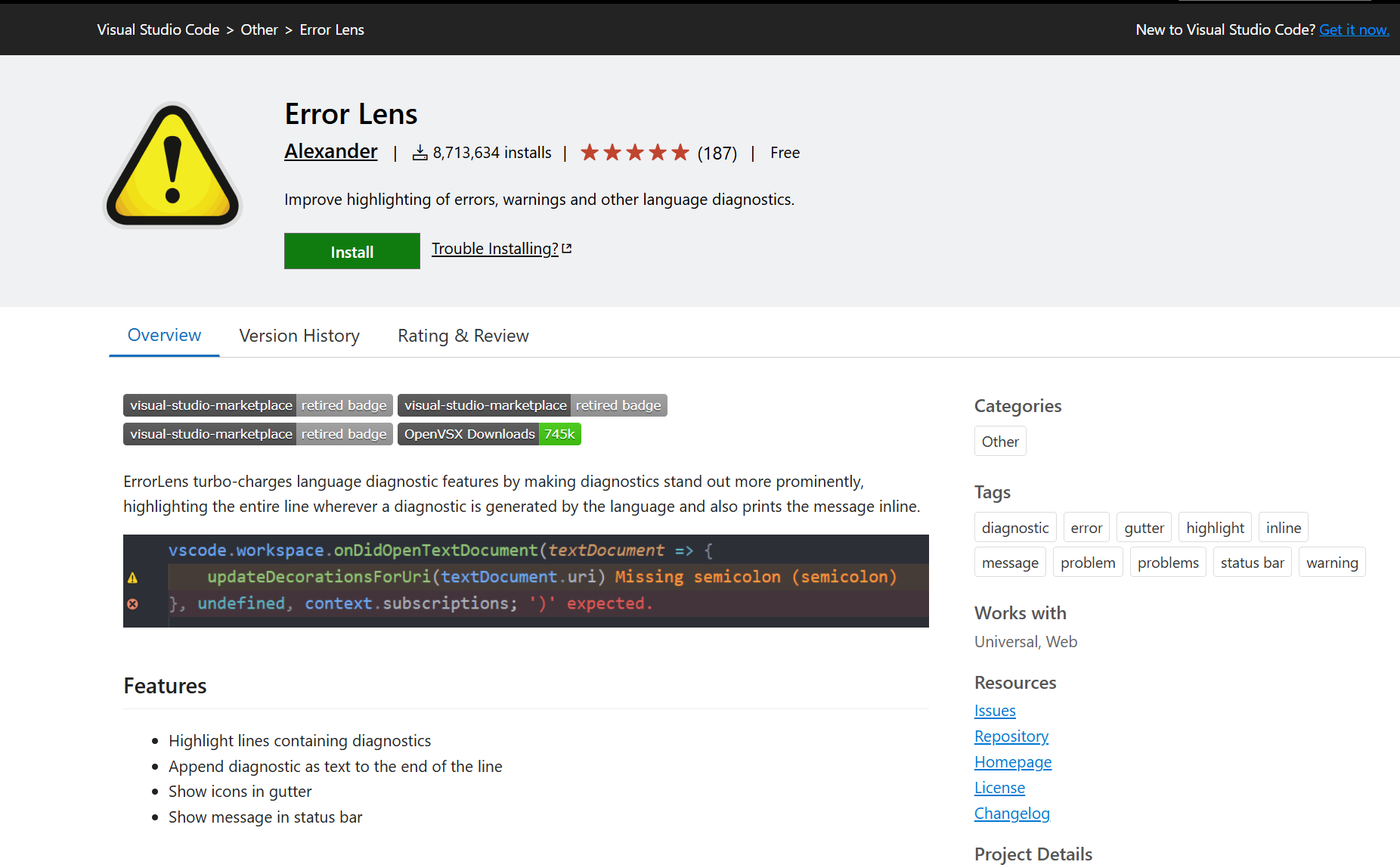This screenshot has width=1400, height=868.
Task: Click the Get it now link
Action: tap(1354, 29)
